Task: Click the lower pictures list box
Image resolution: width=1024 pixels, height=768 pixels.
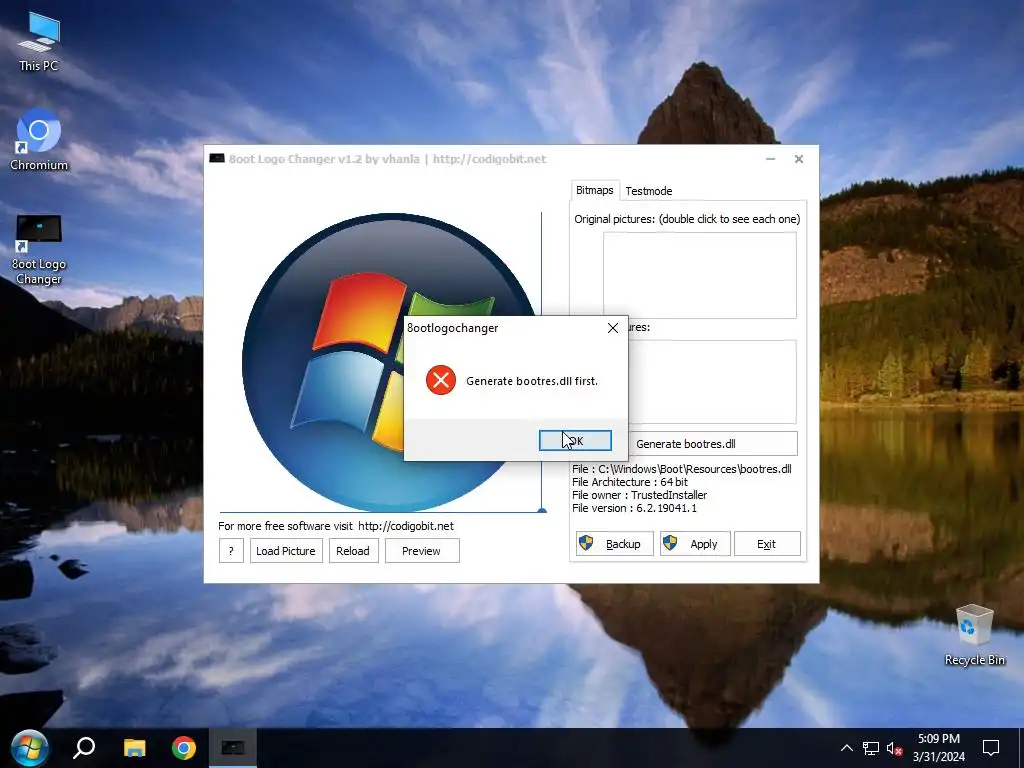Action: tap(712, 381)
